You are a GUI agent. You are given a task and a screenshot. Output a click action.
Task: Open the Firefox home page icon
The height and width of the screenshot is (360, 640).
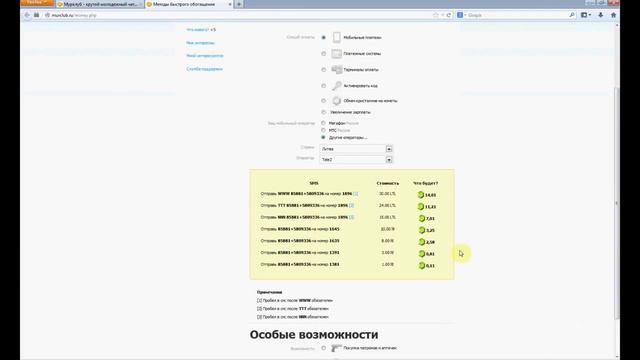pos(613,15)
